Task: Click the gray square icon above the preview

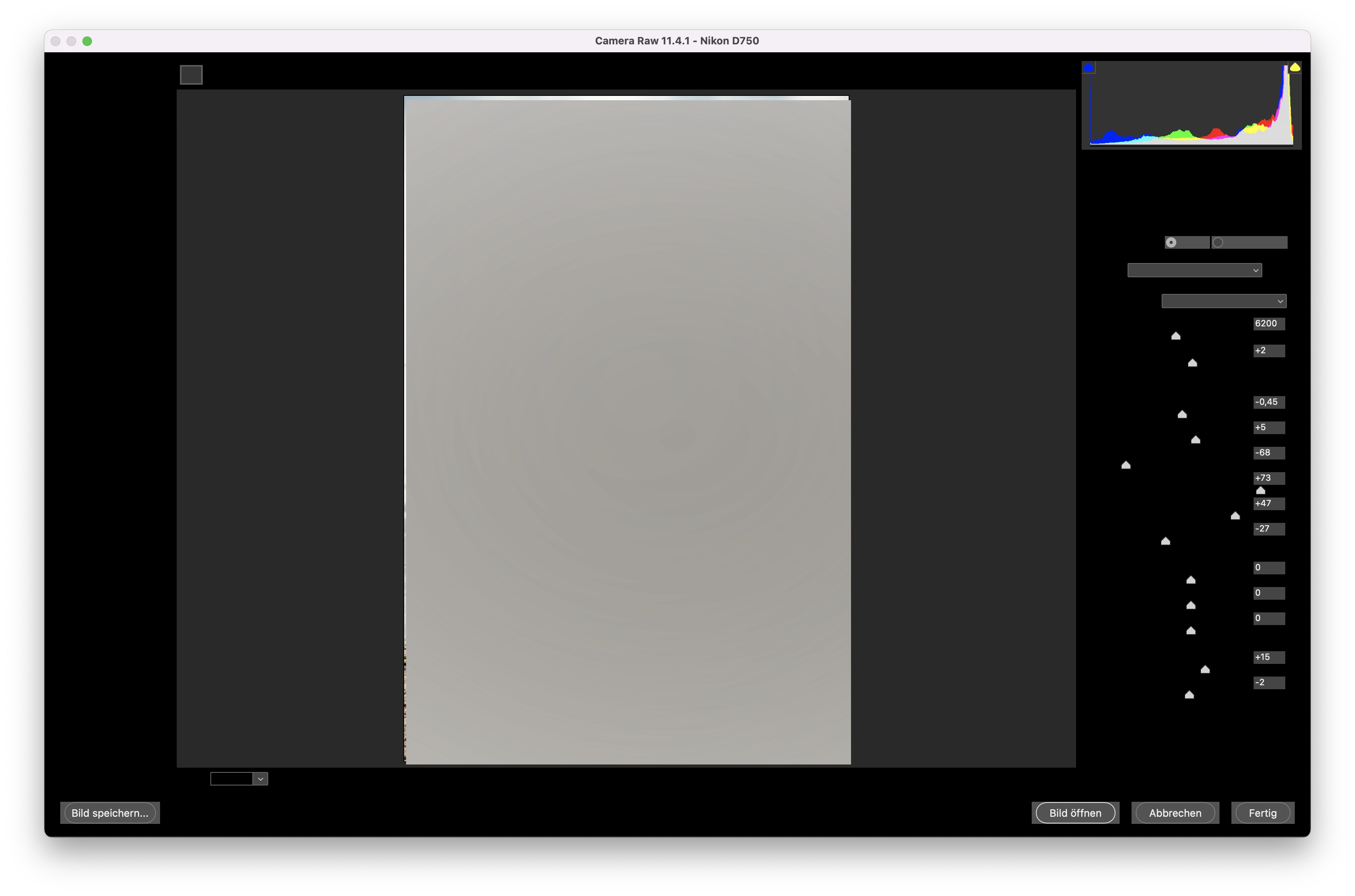Action: point(191,75)
